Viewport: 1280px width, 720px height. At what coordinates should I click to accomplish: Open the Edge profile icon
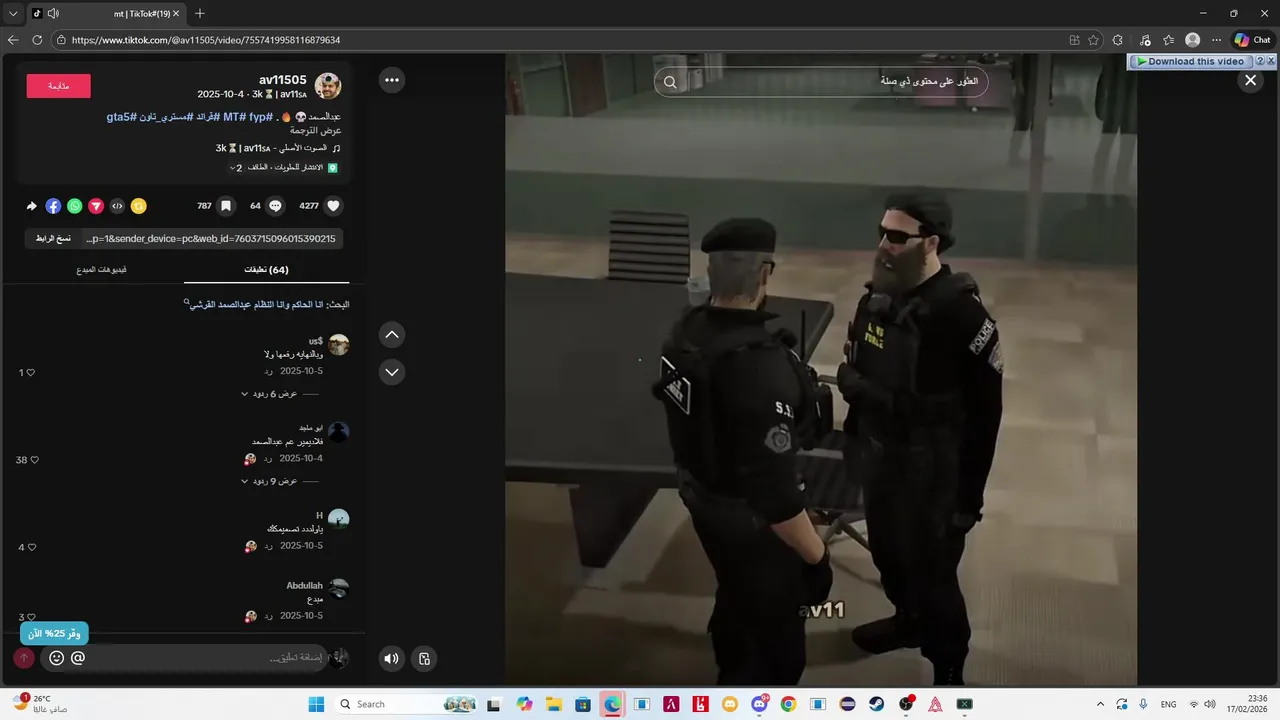pos(1192,40)
